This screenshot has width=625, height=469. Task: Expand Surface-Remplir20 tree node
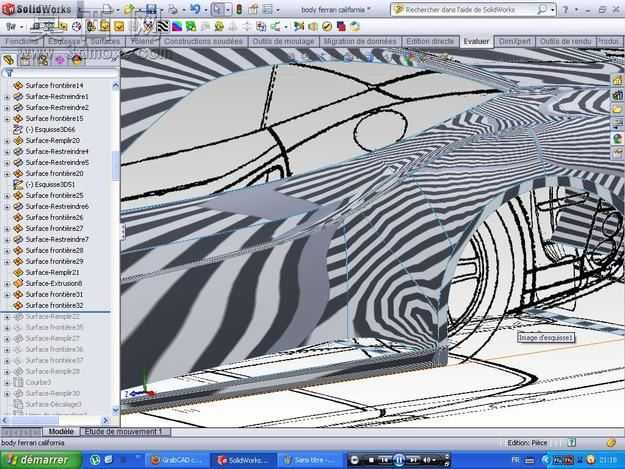tap(7, 140)
